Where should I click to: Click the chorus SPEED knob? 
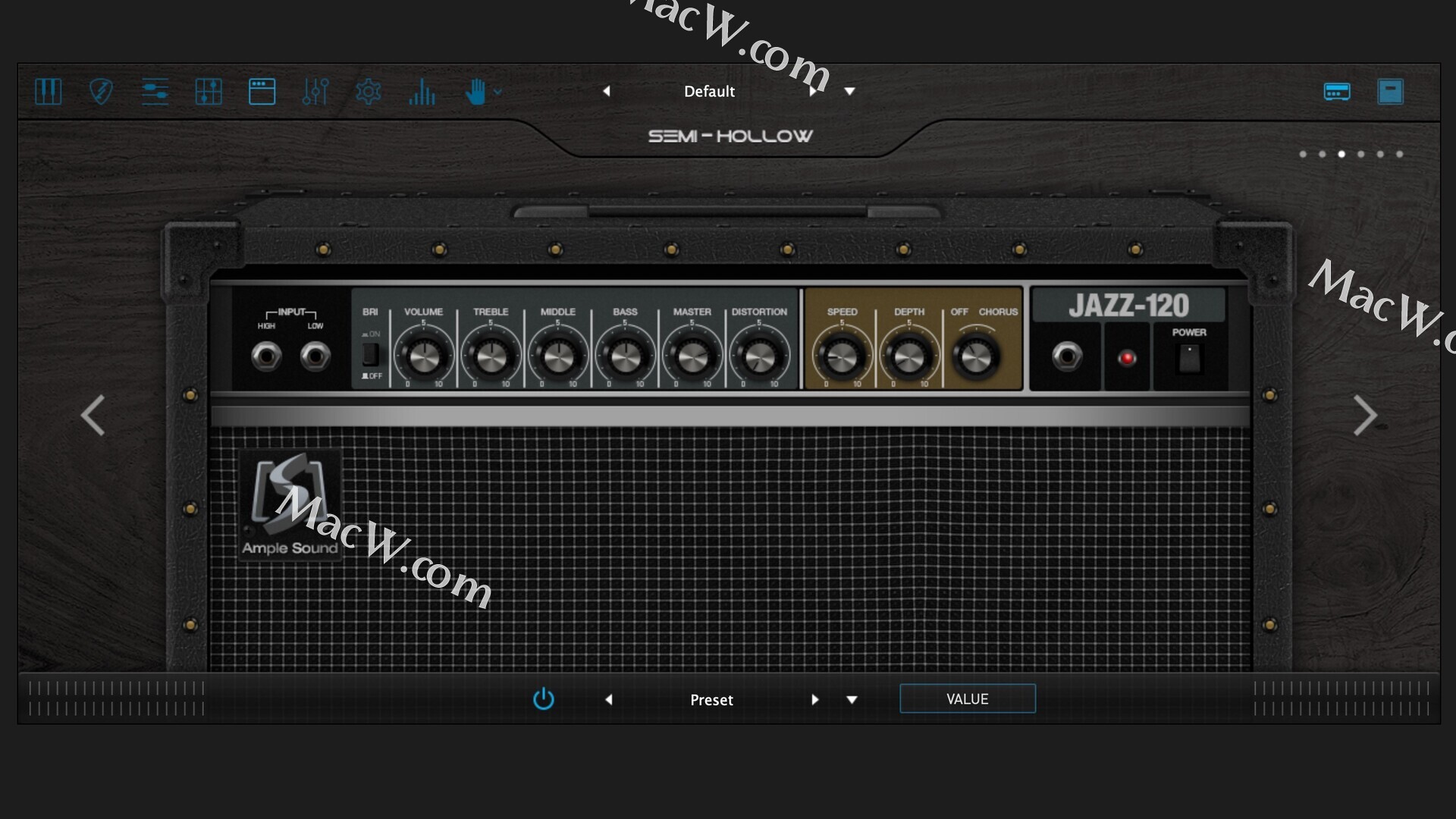[x=842, y=356]
